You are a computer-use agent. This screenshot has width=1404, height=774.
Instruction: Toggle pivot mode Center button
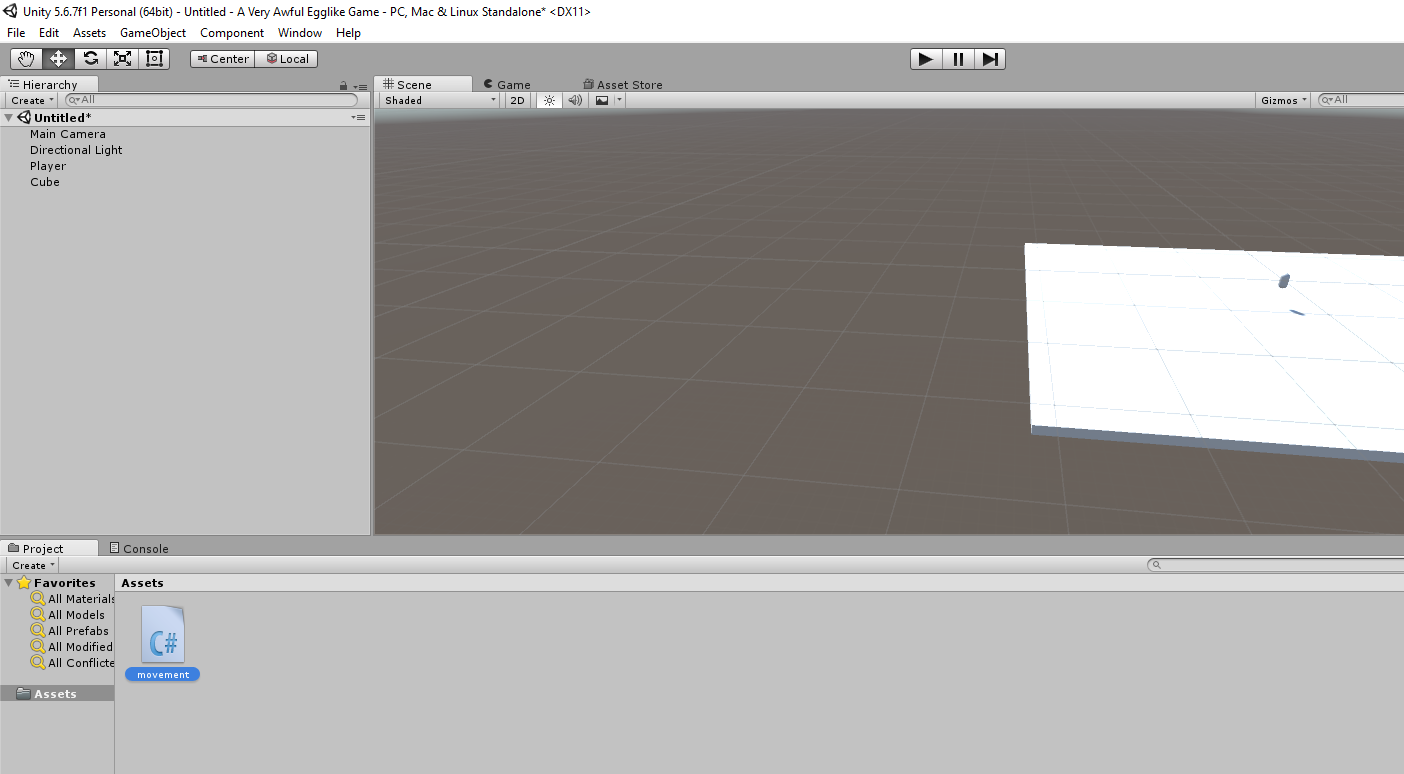(x=223, y=59)
